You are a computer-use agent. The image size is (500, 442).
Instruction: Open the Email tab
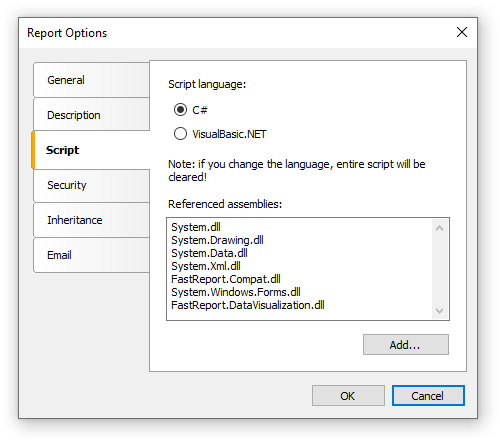tap(91, 255)
